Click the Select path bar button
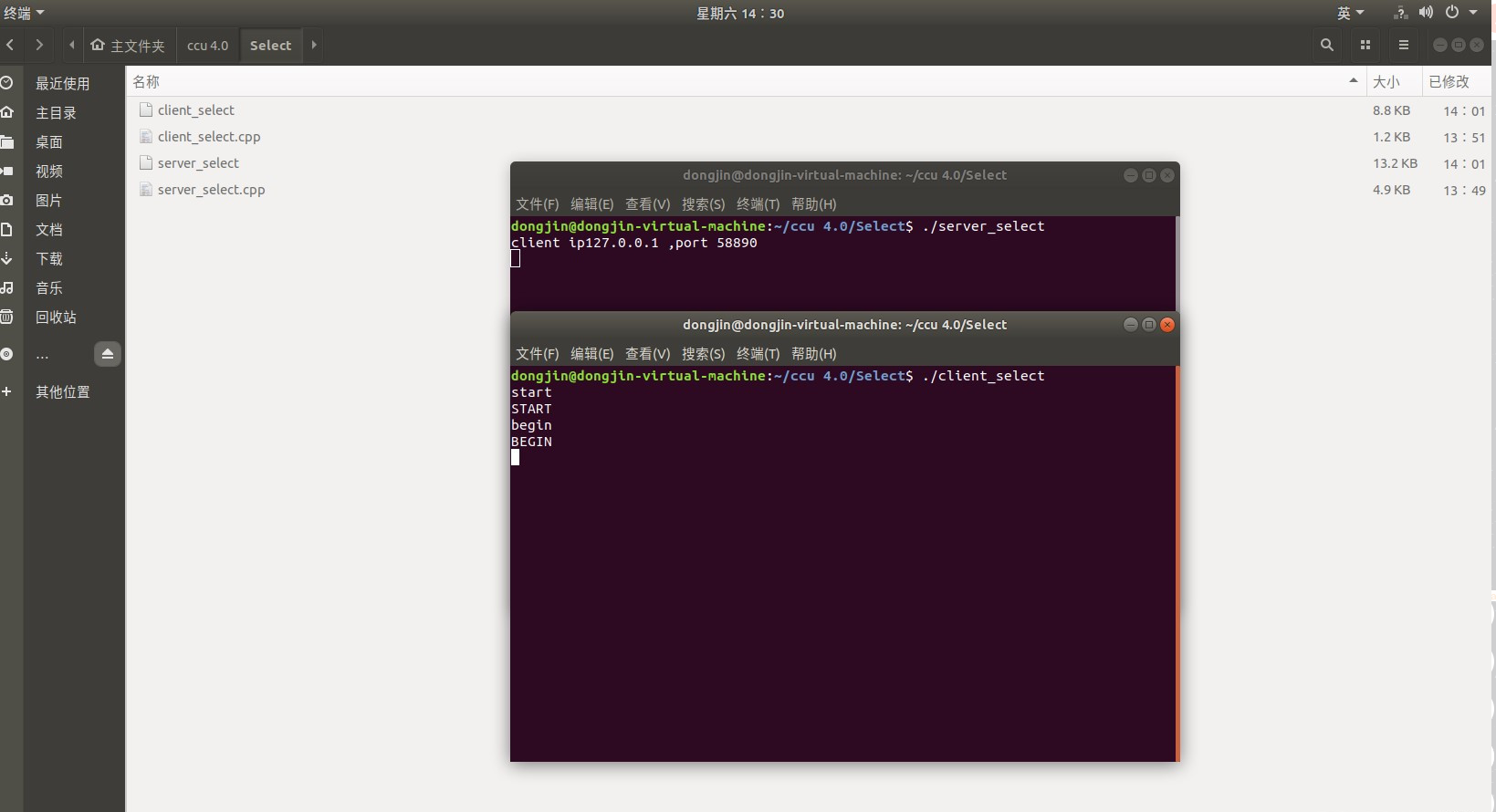The width and height of the screenshot is (1496, 812). click(x=271, y=45)
